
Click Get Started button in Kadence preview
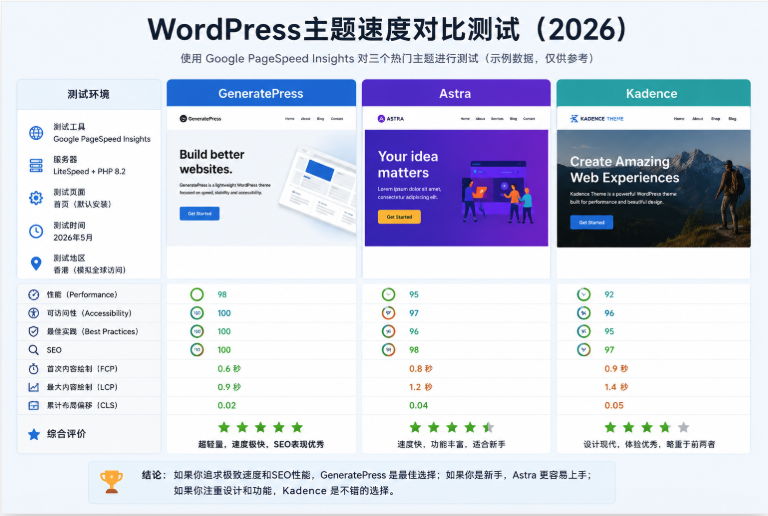[592, 222]
